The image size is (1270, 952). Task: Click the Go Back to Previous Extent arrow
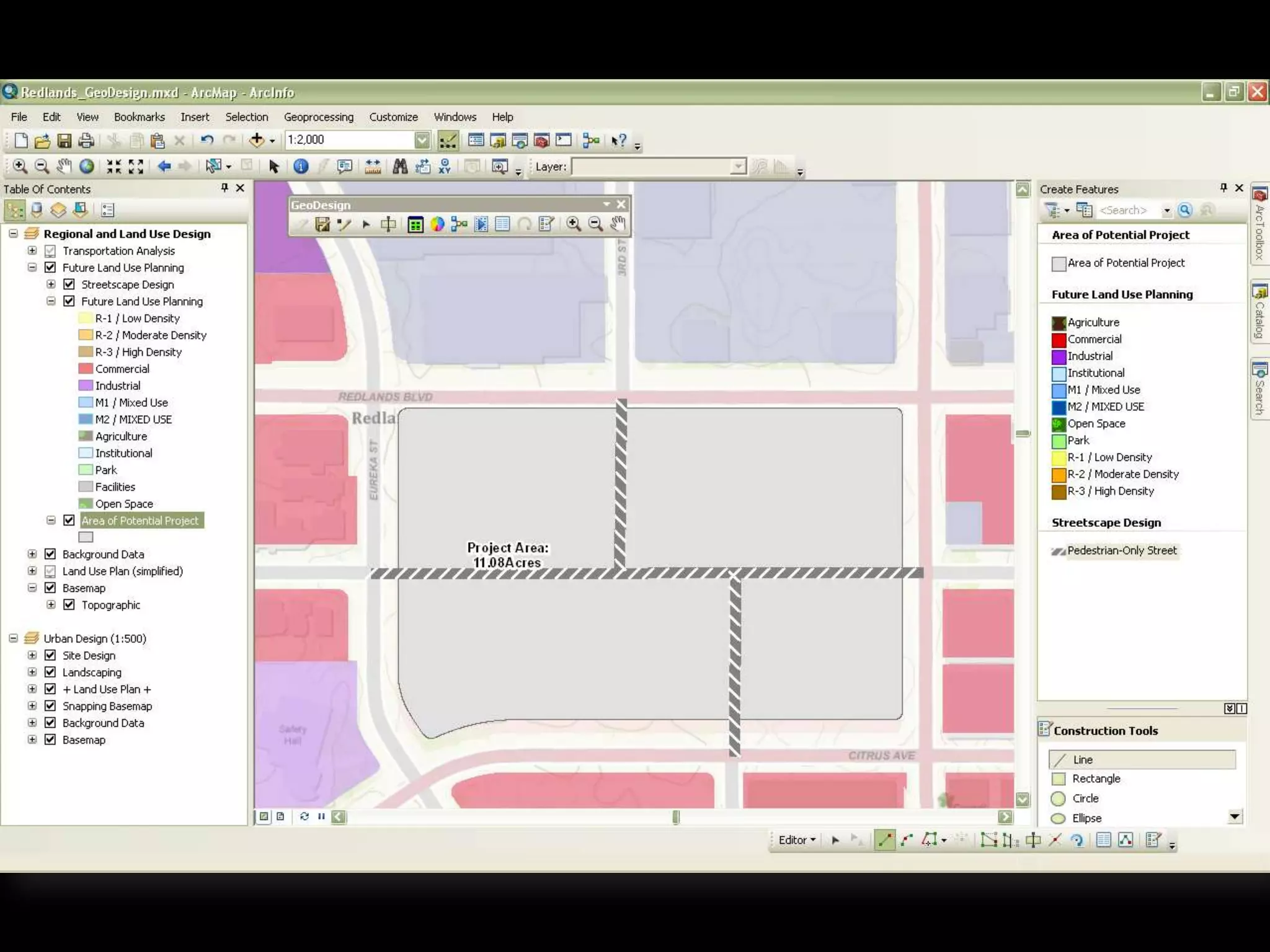[164, 166]
